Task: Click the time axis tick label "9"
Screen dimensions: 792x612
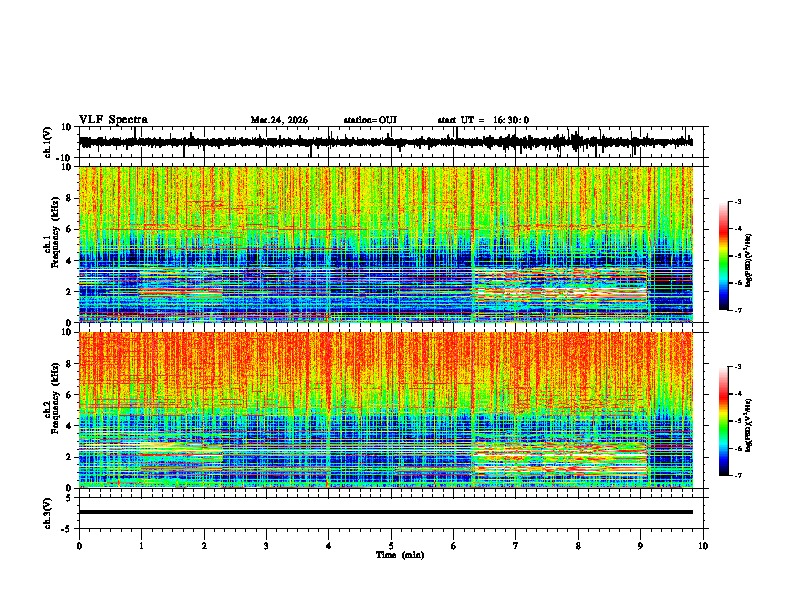Action: [x=640, y=546]
